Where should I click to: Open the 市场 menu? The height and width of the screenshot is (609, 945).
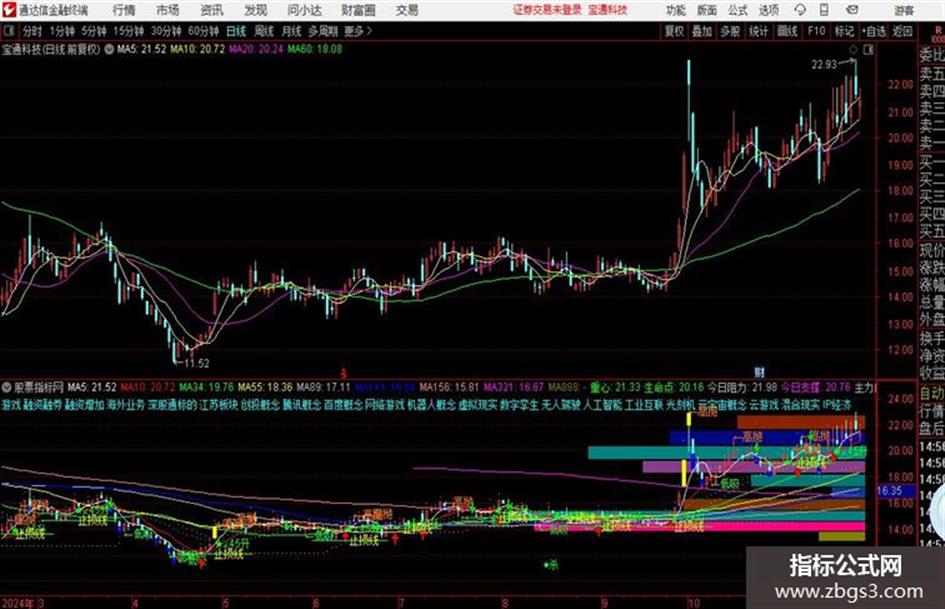(168, 10)
